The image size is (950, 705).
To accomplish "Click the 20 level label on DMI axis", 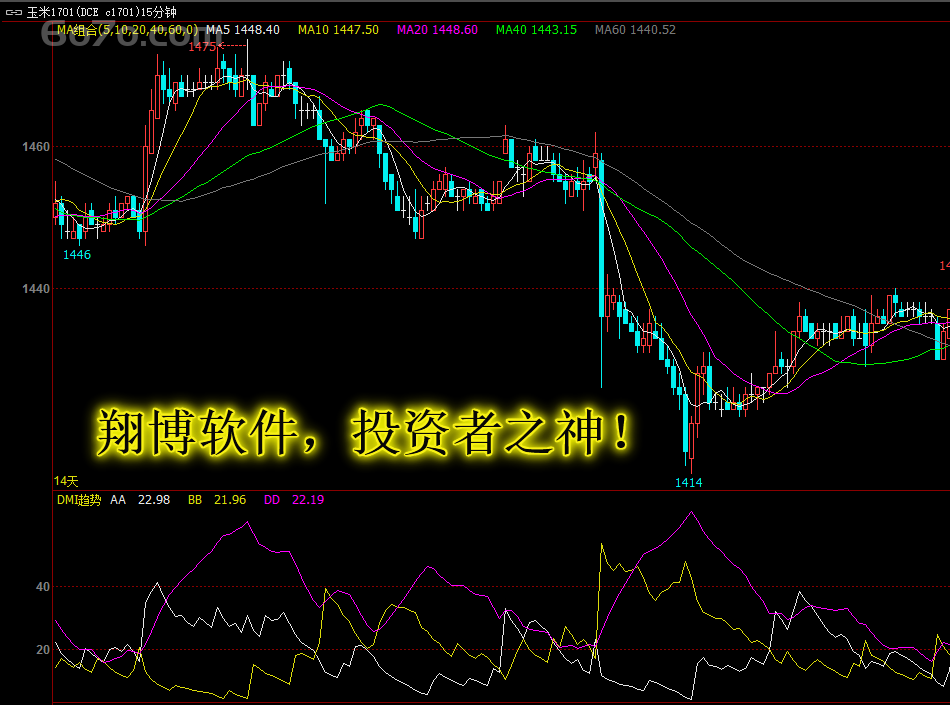I will coord(42,650).
